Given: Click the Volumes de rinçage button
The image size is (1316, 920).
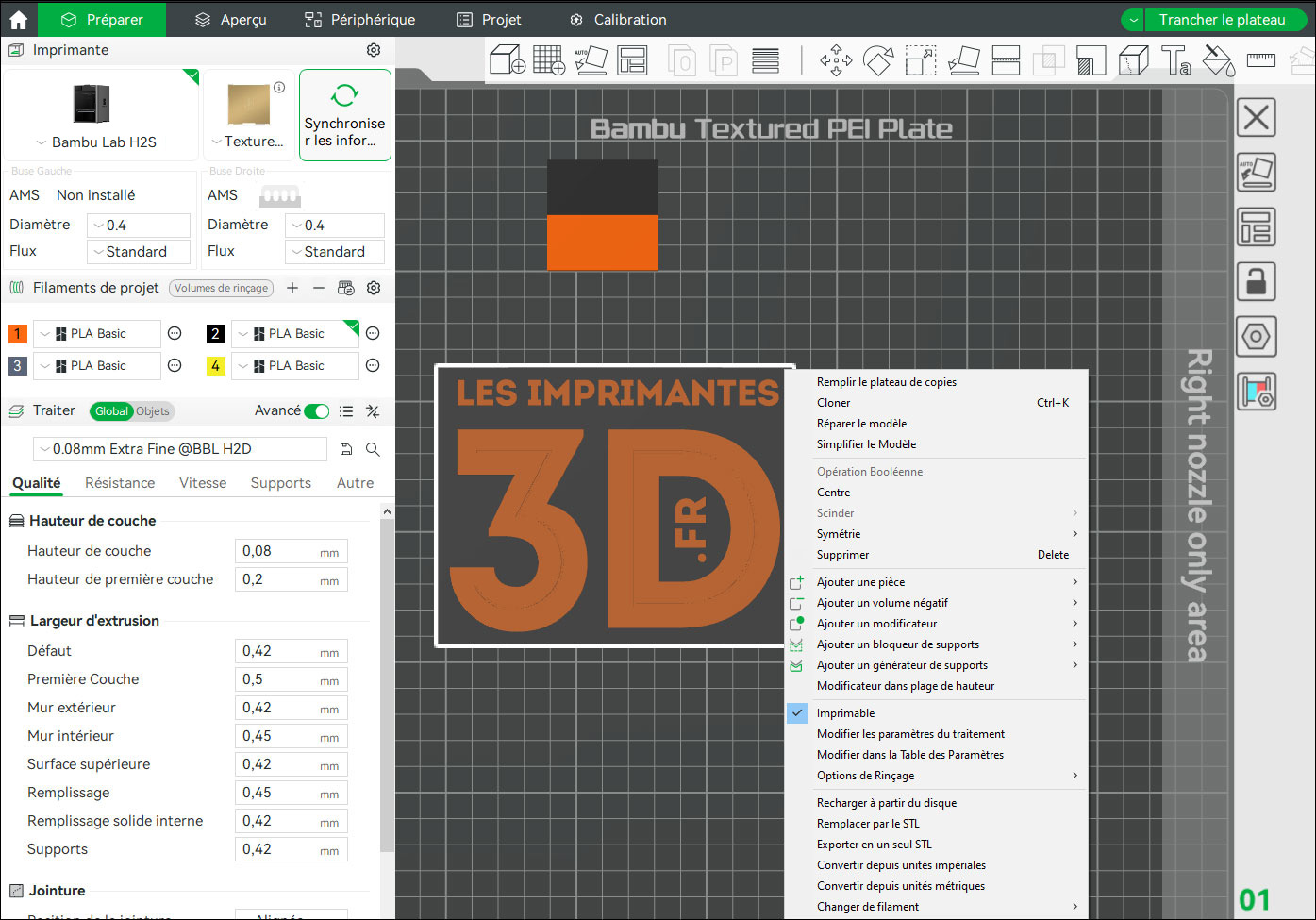Looking at the screenshot, I should point(221,289).
